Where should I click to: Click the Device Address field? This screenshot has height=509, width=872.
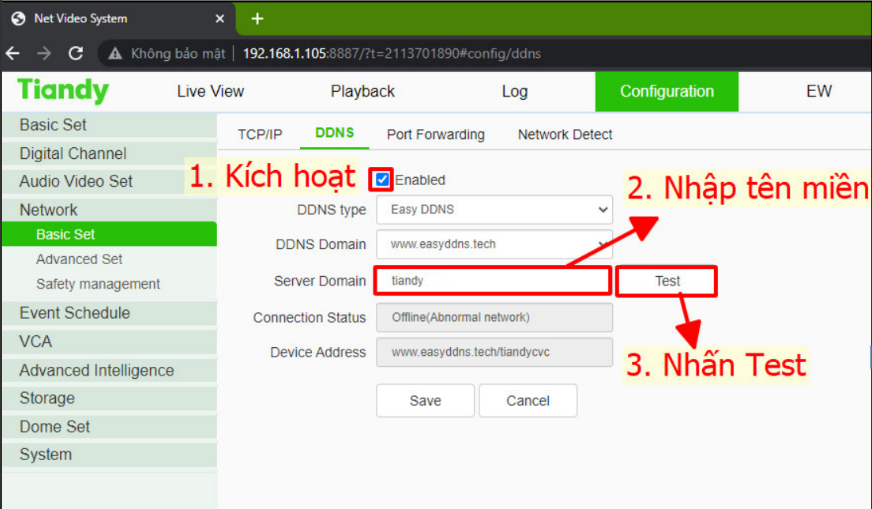coord(494,352)
